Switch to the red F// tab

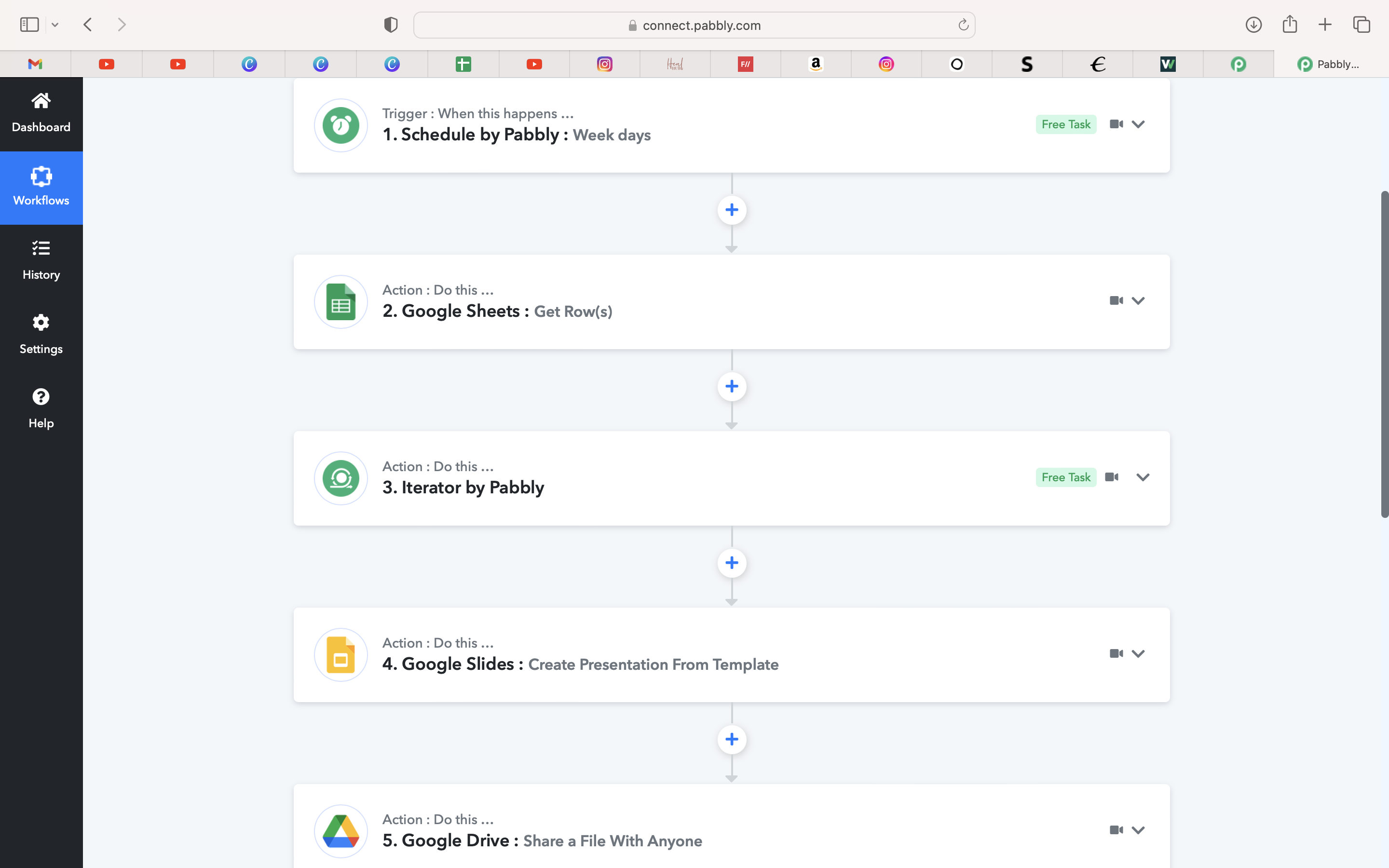745,64
